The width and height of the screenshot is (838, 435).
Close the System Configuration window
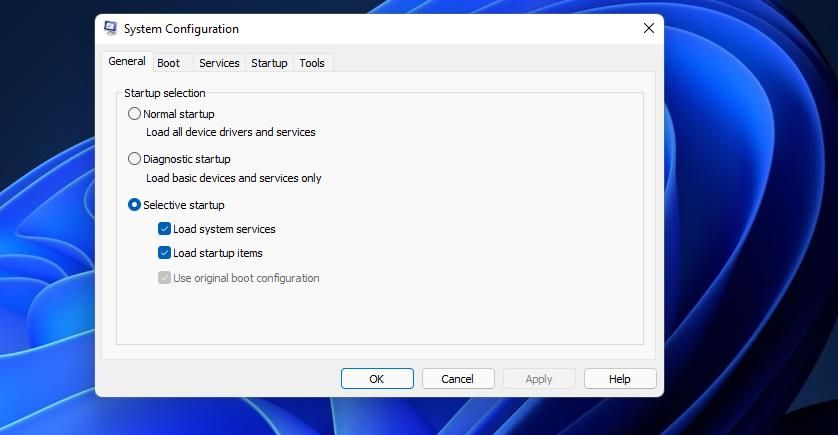[x=648, y=28]
